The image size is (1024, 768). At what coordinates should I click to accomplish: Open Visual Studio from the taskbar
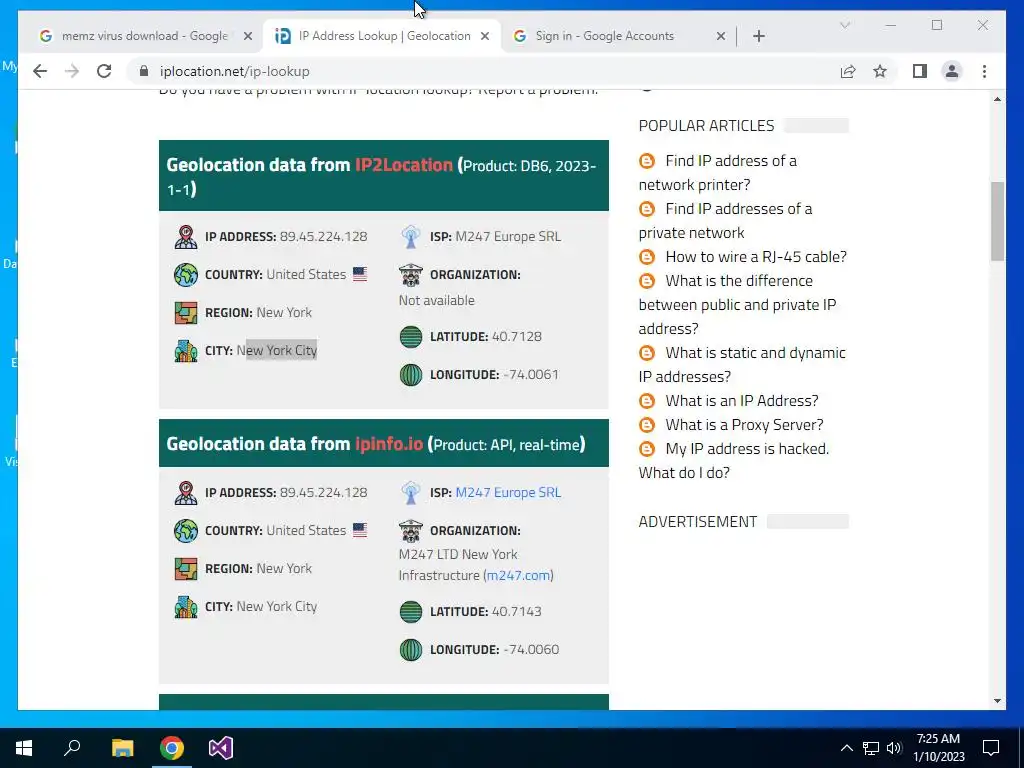coord(221,748)
